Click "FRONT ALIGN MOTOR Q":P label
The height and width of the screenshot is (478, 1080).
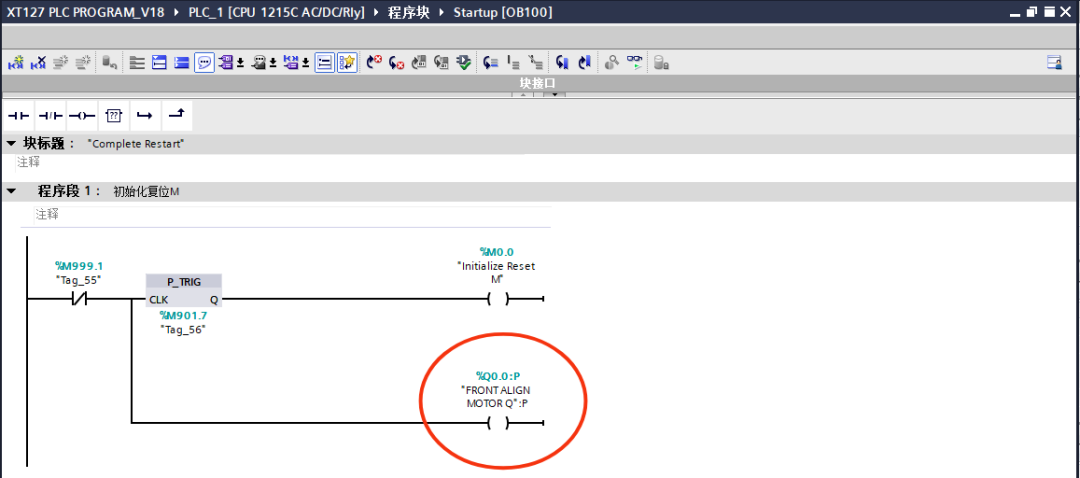click(x=496, y=397)
